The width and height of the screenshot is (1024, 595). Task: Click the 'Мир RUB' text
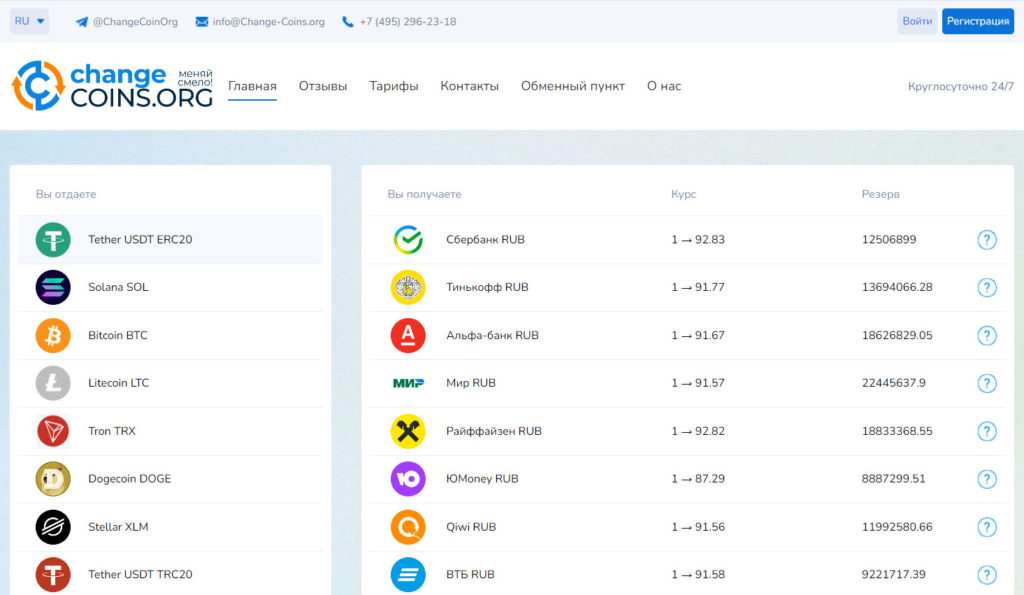[471, 383]
